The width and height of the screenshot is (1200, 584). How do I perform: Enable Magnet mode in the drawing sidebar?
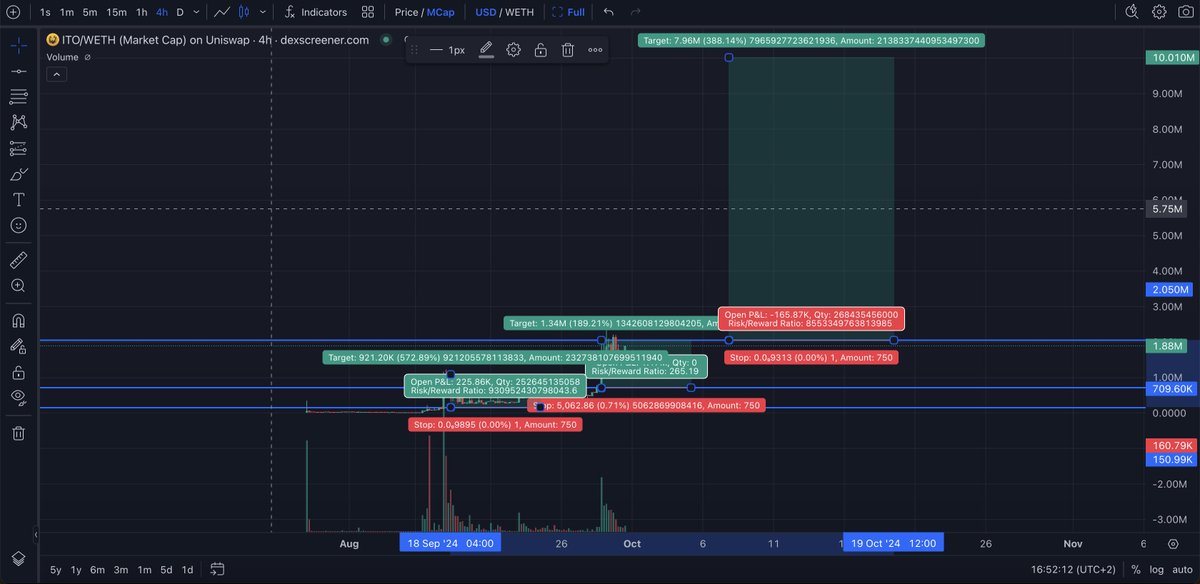18,319
